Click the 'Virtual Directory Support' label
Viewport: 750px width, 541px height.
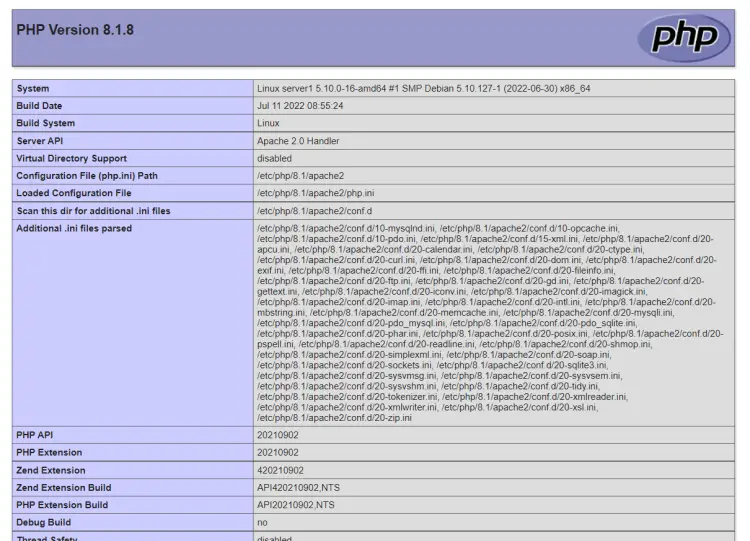(72, 158)
